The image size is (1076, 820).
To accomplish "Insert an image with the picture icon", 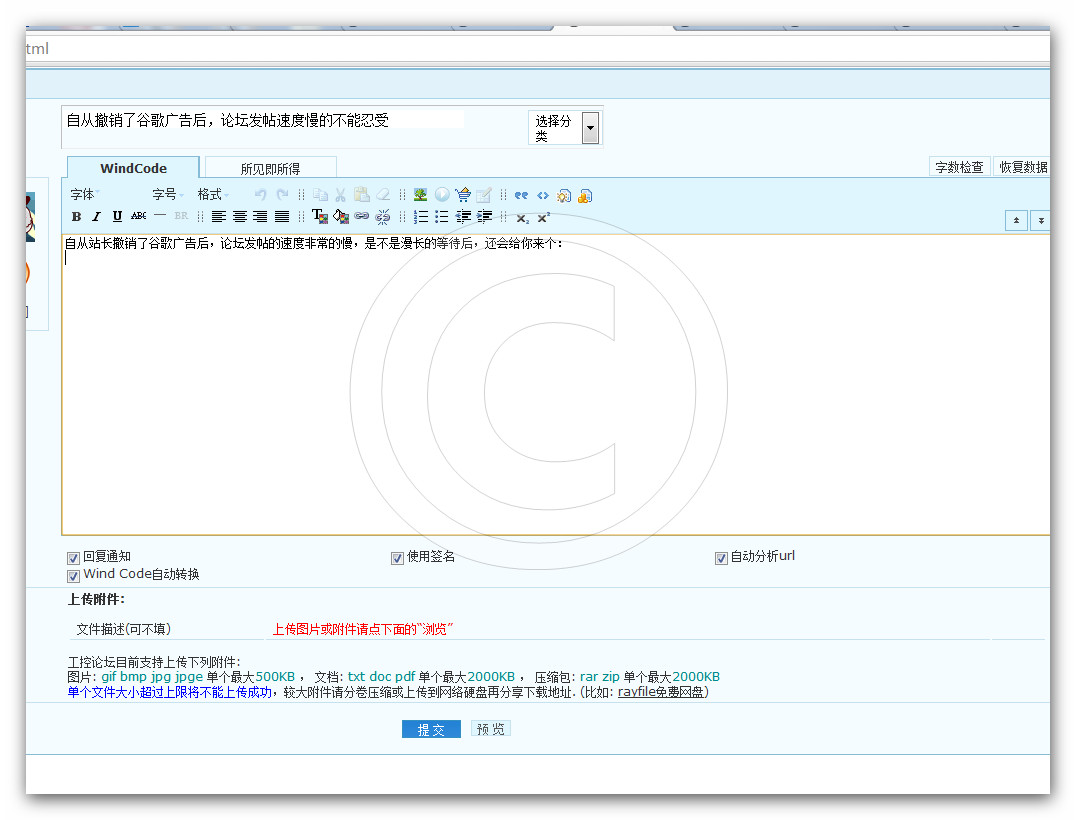I will [x=420, y=195].
